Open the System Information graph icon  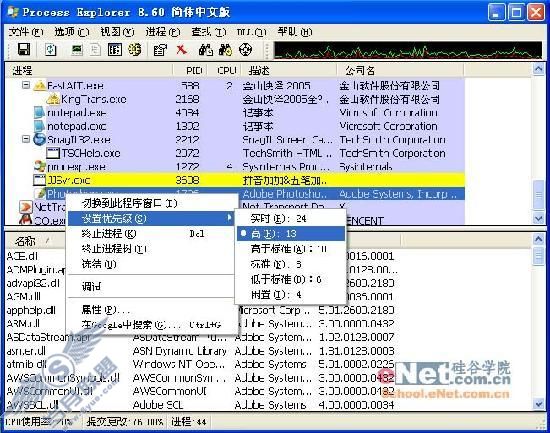coord(77,50)
